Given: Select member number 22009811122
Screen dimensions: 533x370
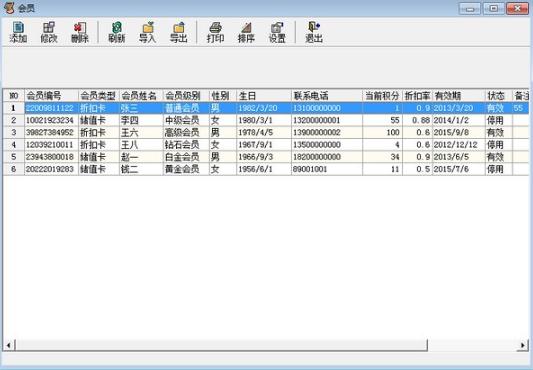Looking at the screenshot, I should point(51,108).
